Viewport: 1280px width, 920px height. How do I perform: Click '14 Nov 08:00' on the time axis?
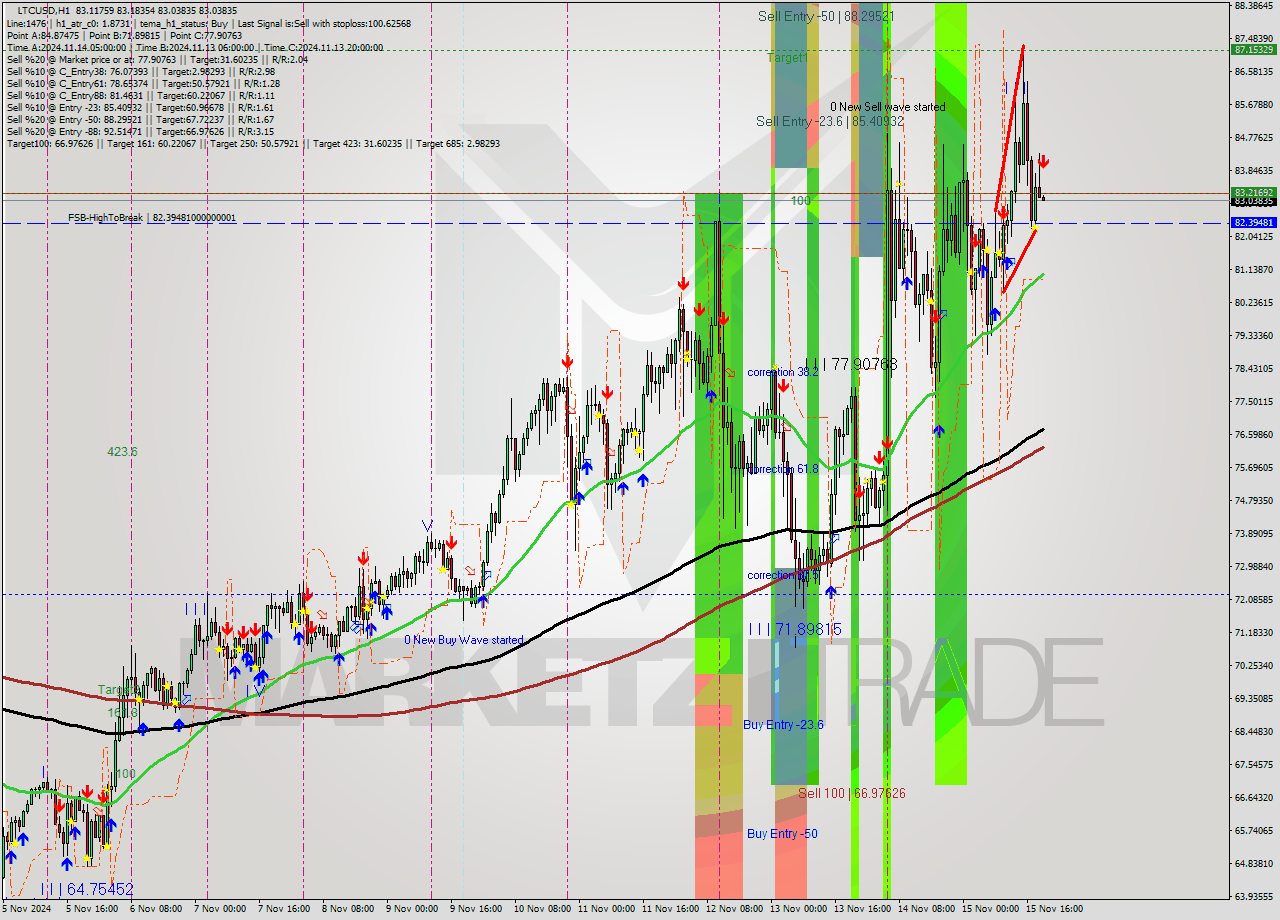pyautogui.click(x=925, y=910)
